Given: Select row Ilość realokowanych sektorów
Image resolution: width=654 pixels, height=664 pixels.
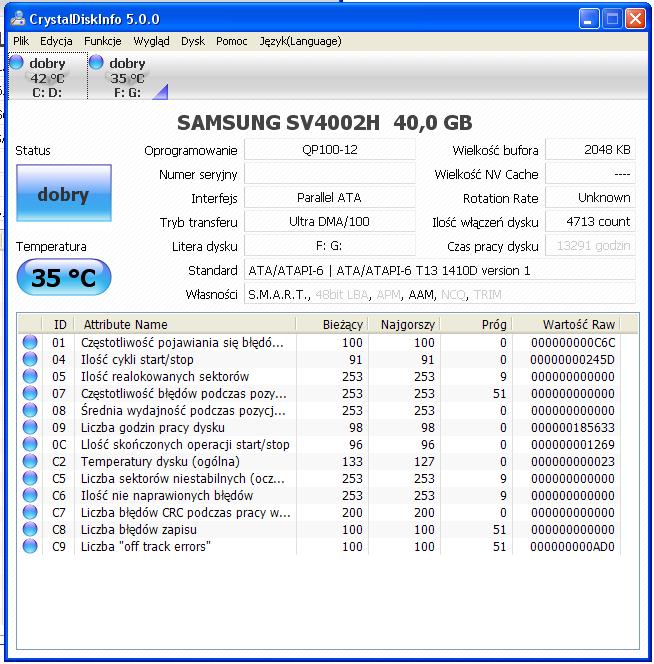Looking at the screenshot, I should pyautogui.click(x=320, y=376).
